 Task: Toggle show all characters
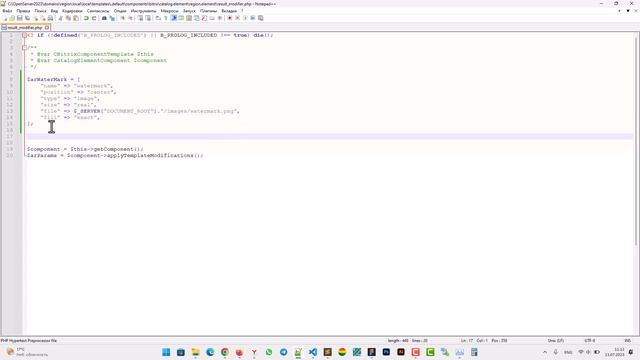point(166,18)
